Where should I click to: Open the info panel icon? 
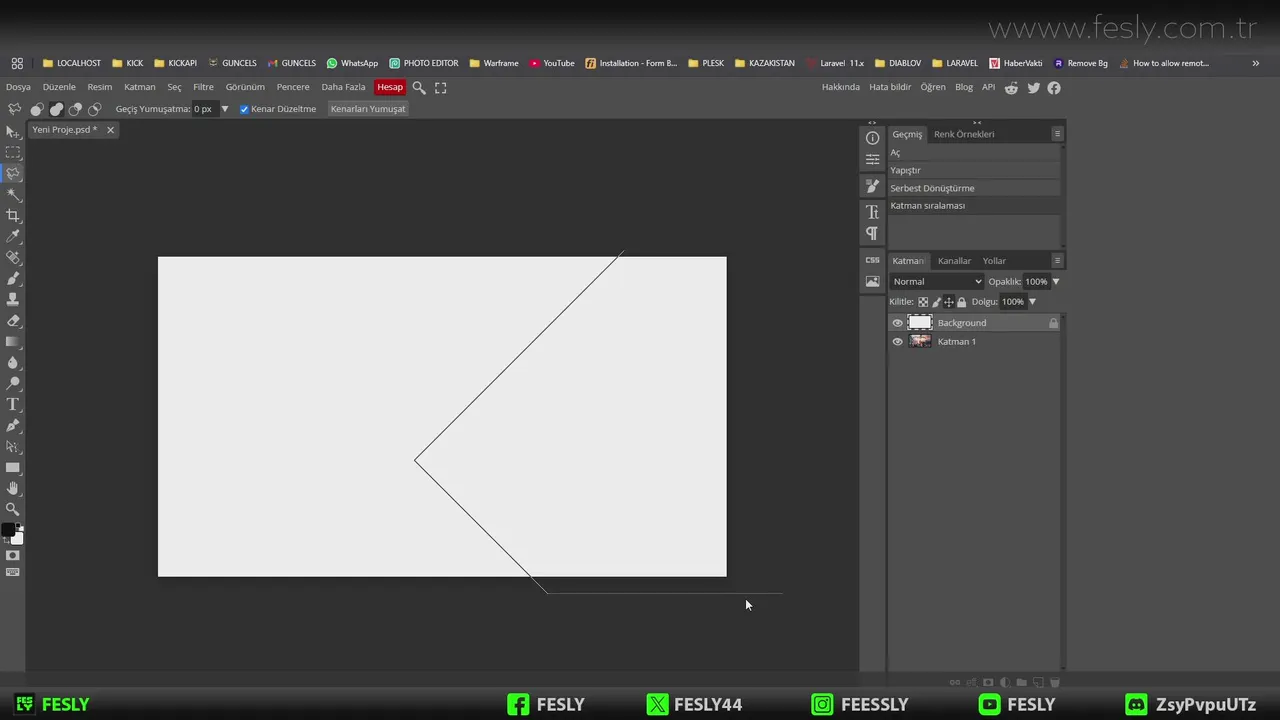872,138
